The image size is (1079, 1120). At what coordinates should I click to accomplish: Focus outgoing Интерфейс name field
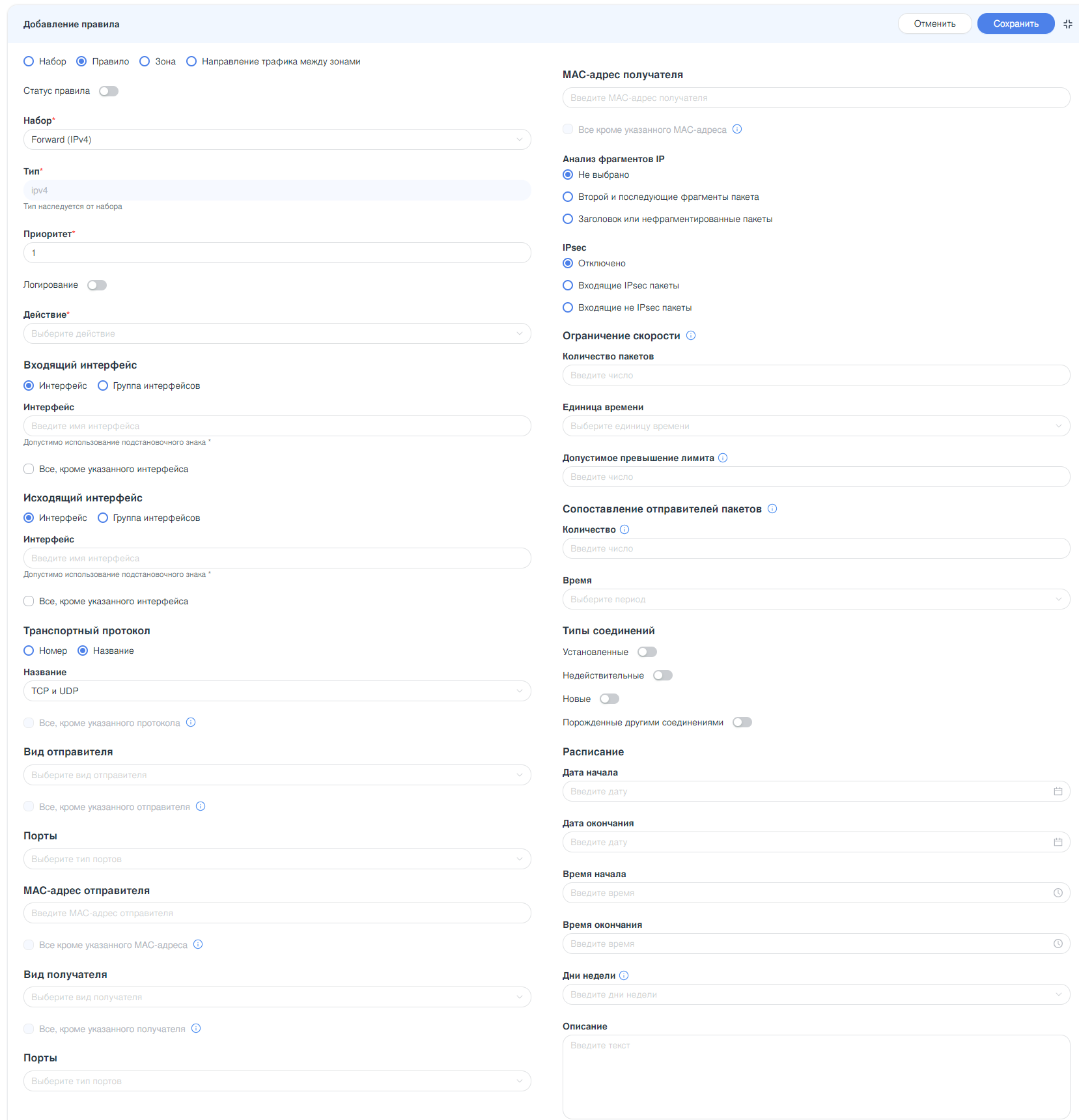click(x=277, y=558)
